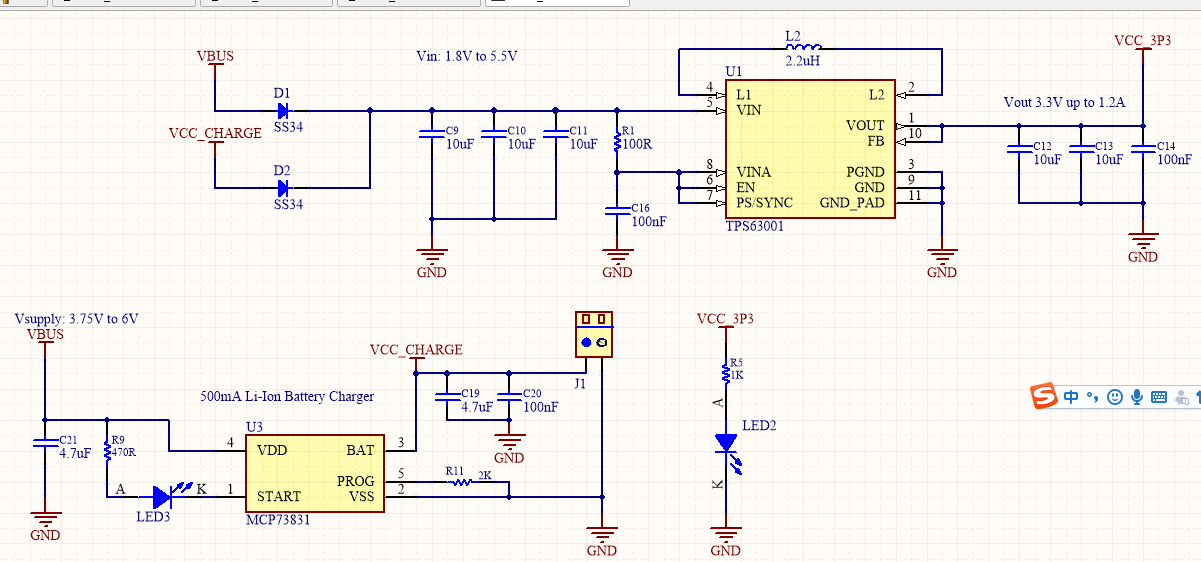The width and height of the screenshot is (1201, 562).
Task: Select the LED3 diode symbol
Action: tap(171, 495)
